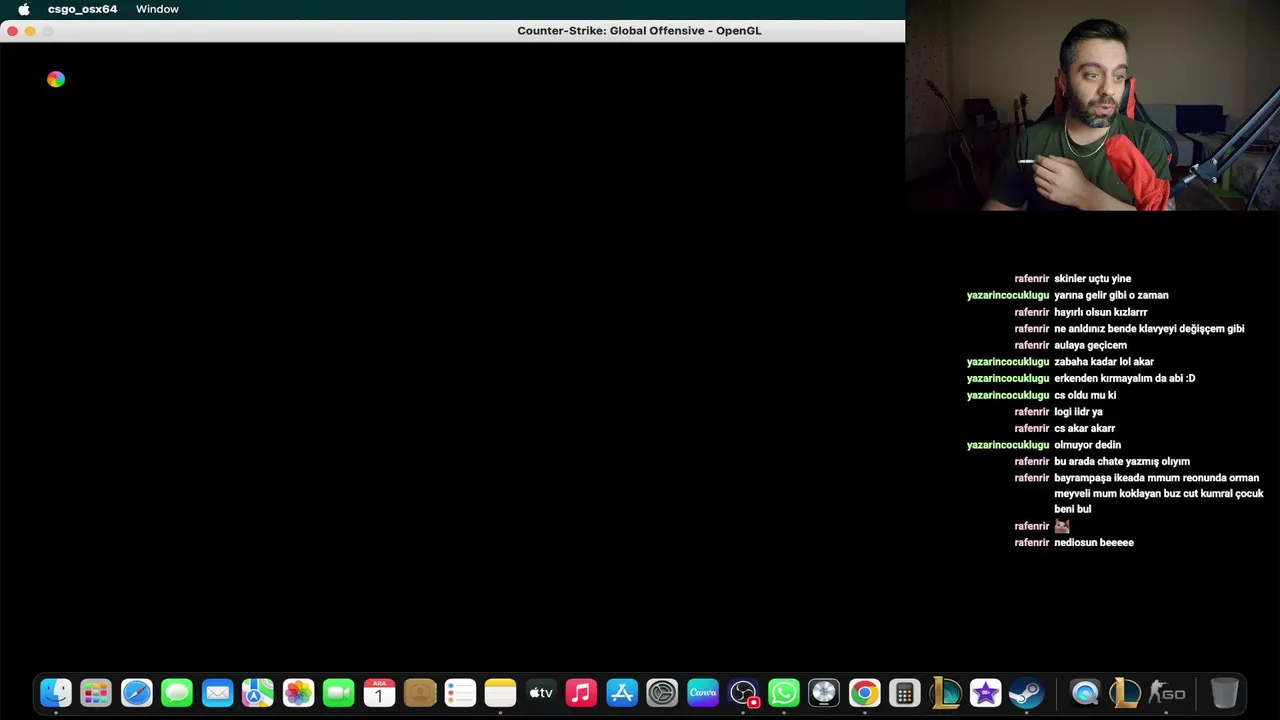Open the Notes app icon
This screenshot has height=720, width=1280.
tap(500, 693)
